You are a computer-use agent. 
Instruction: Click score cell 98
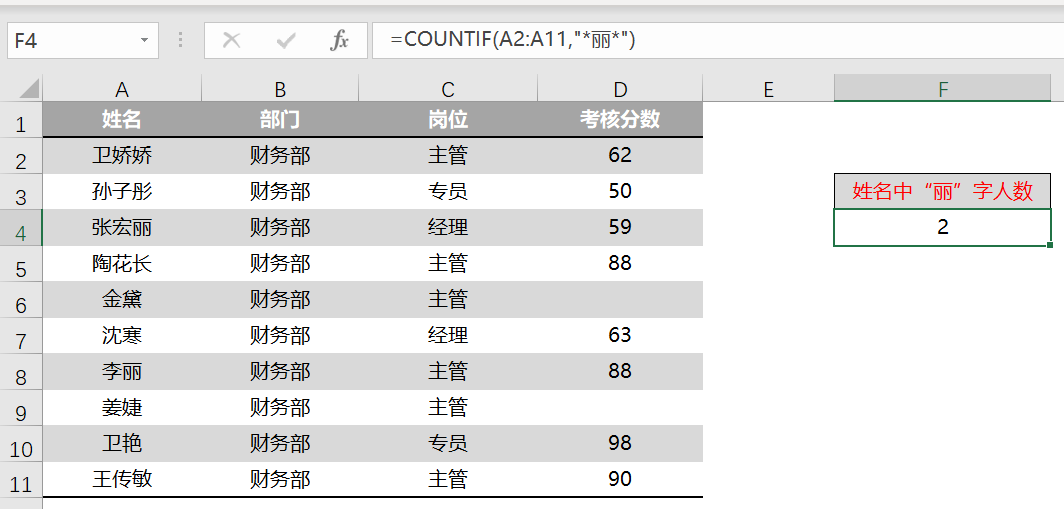pyautogui.click(x=620, y=443)
